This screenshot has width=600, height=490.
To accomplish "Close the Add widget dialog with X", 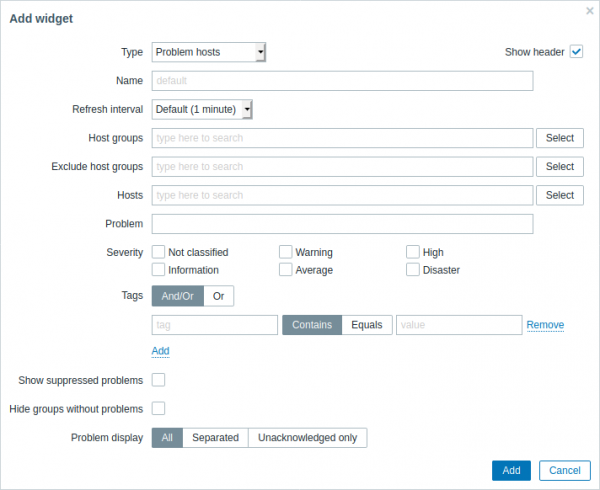I will [x=589, y=11].
